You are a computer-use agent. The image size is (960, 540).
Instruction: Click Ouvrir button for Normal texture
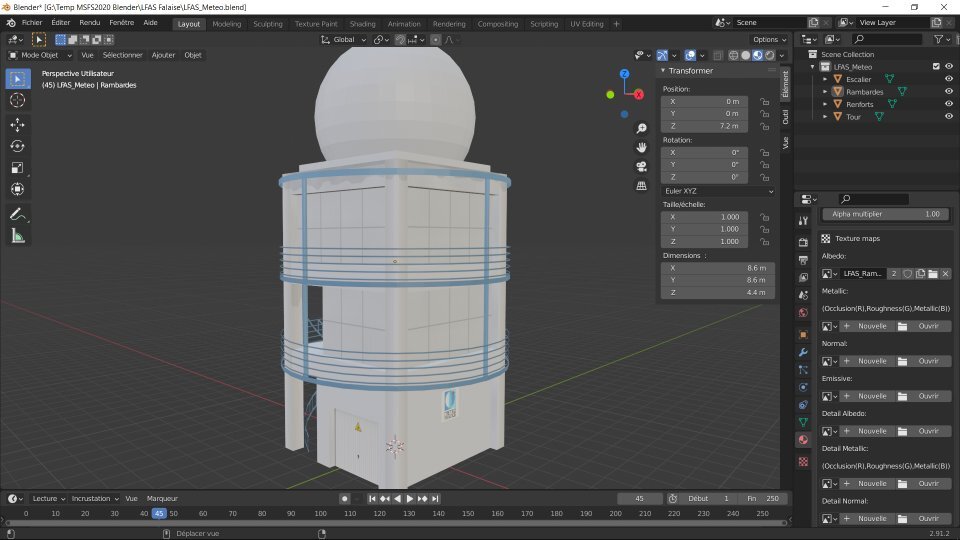click(923, 361)
